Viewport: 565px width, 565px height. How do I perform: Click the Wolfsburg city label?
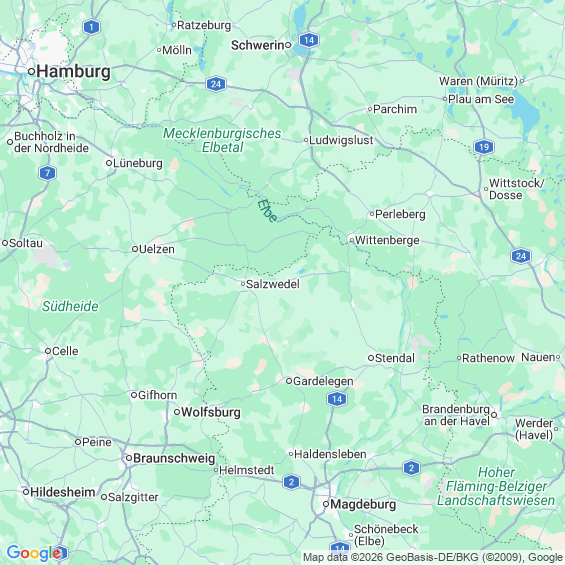click(x=211, y=412)
